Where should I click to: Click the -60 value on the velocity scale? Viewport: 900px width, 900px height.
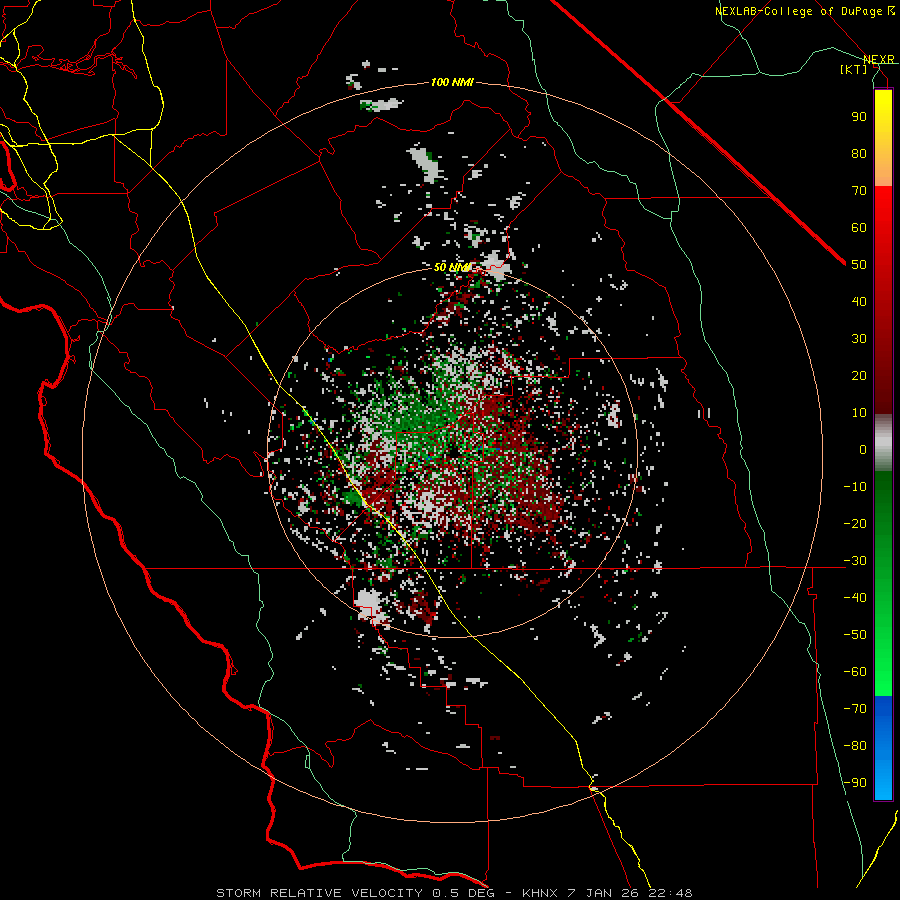click(x=855, y=672)
